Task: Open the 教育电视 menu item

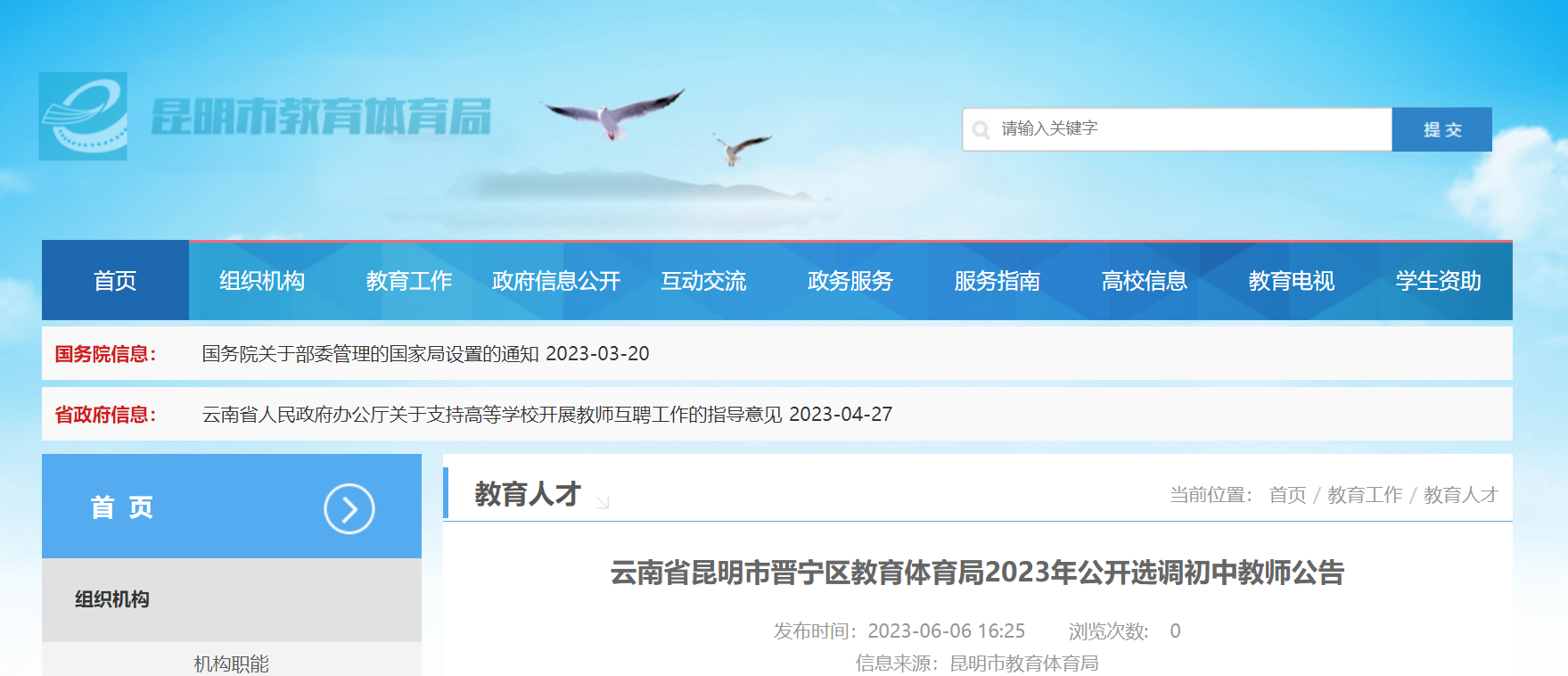Action: point(1292,281)
